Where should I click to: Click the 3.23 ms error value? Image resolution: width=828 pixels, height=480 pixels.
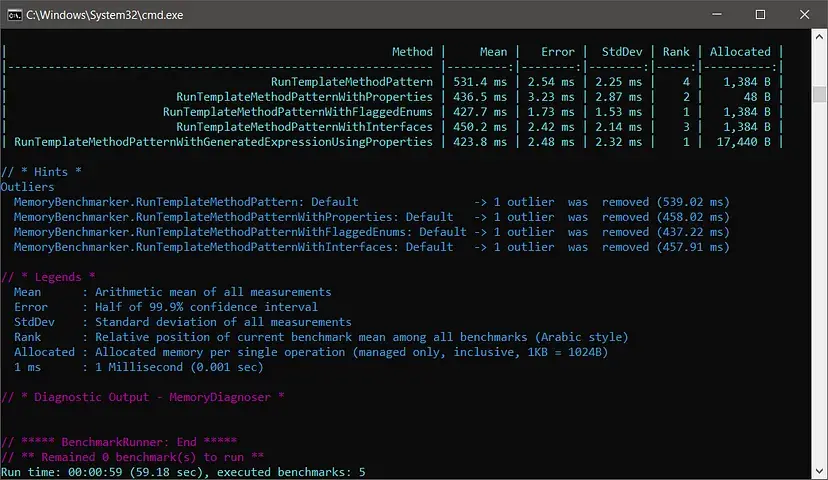(551, 97)
